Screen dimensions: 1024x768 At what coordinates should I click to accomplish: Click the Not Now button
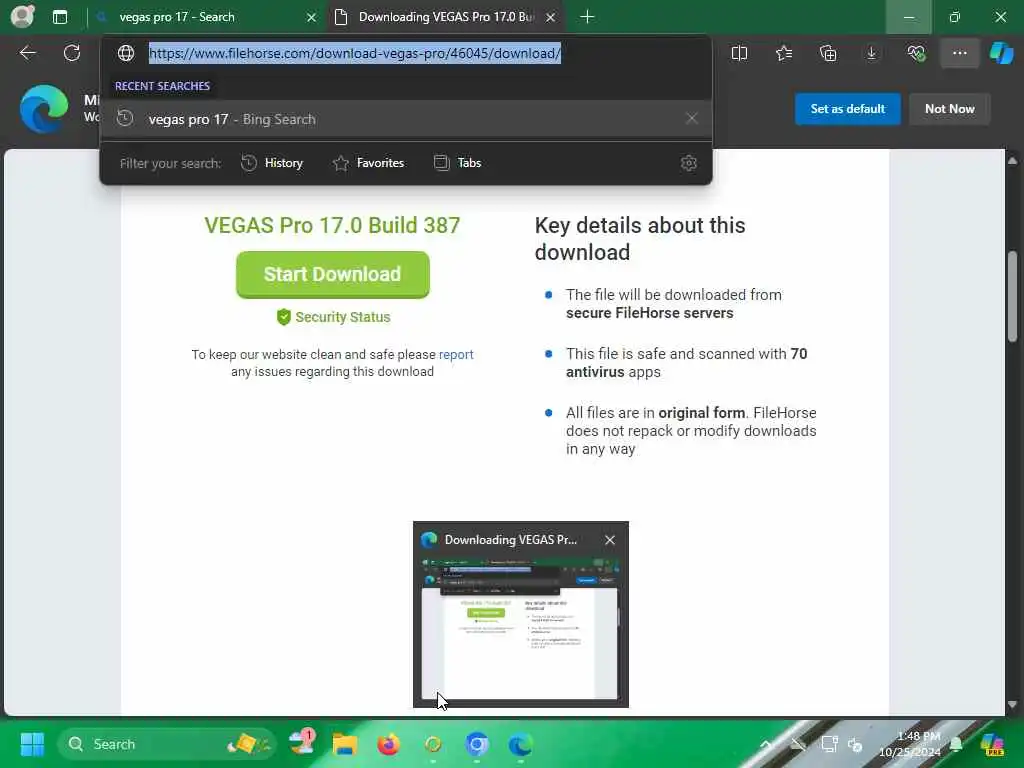coord(950,108)
